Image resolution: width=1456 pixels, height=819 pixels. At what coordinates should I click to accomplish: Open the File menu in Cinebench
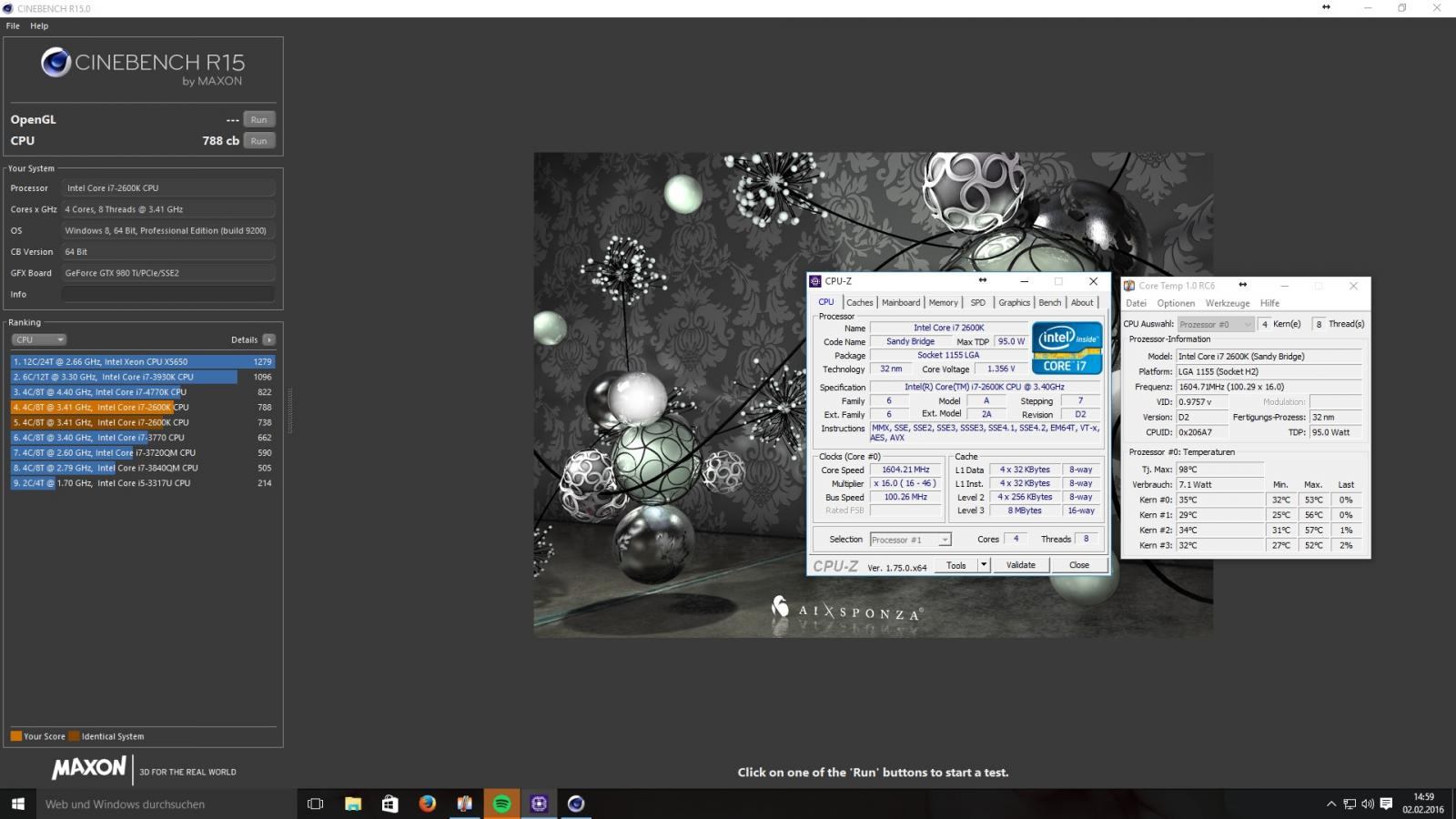point(13,25)
